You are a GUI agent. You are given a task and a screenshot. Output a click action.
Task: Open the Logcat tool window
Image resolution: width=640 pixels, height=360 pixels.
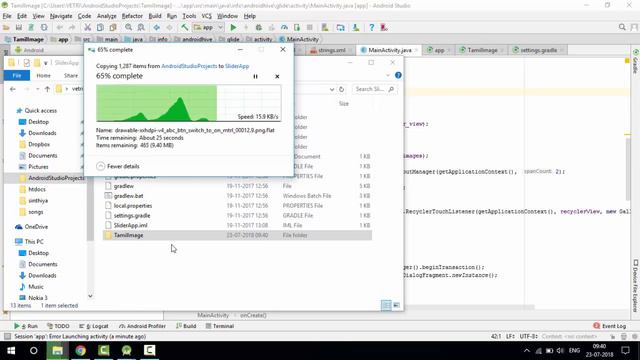coord(94,326)
